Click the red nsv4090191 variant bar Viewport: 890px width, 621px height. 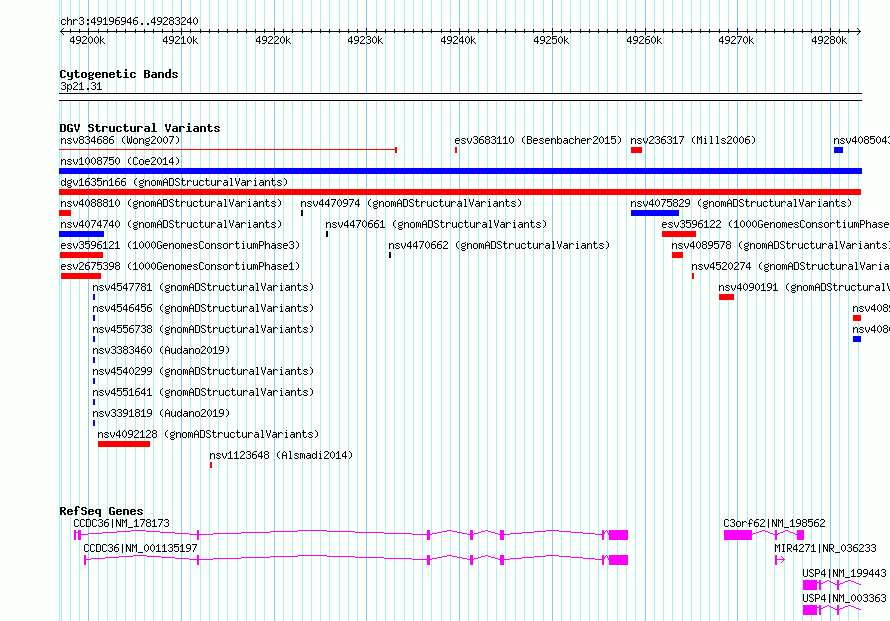click(727, 297)
